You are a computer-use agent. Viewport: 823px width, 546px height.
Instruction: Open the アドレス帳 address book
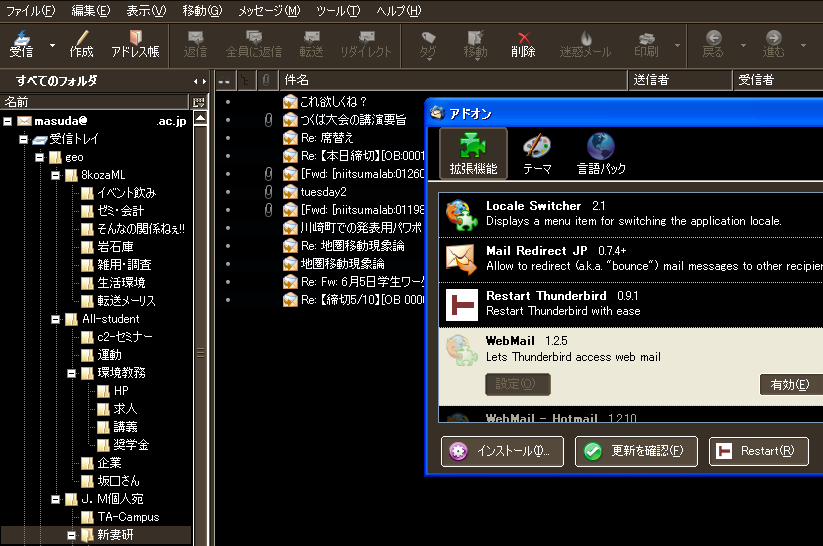[135, 44]
